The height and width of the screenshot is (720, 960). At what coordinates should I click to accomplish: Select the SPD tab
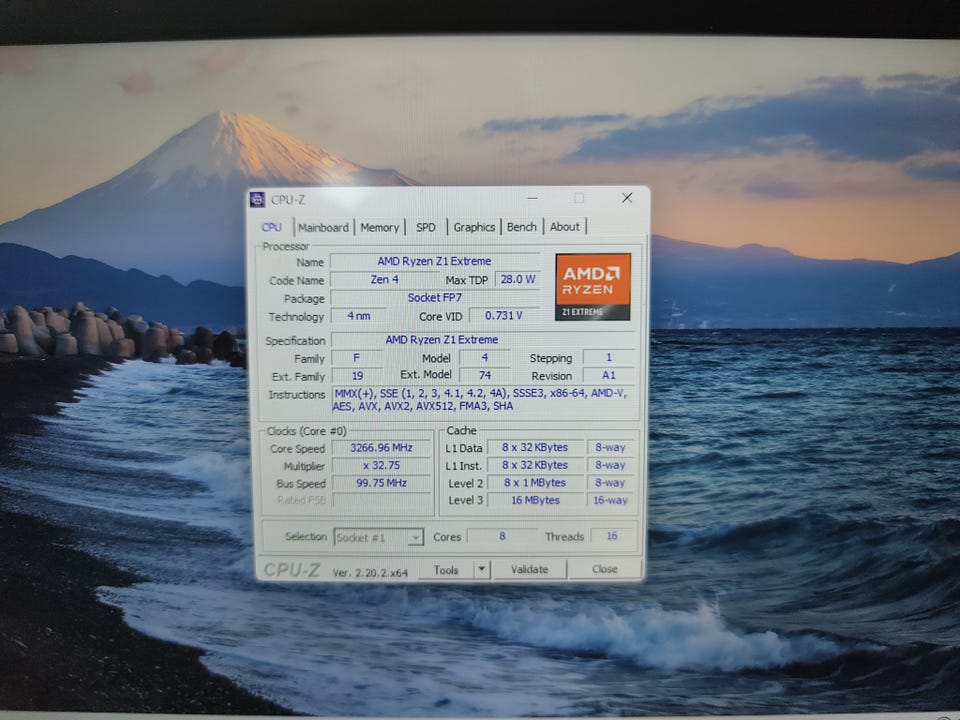pyautogui.click(x=426, y=227)
